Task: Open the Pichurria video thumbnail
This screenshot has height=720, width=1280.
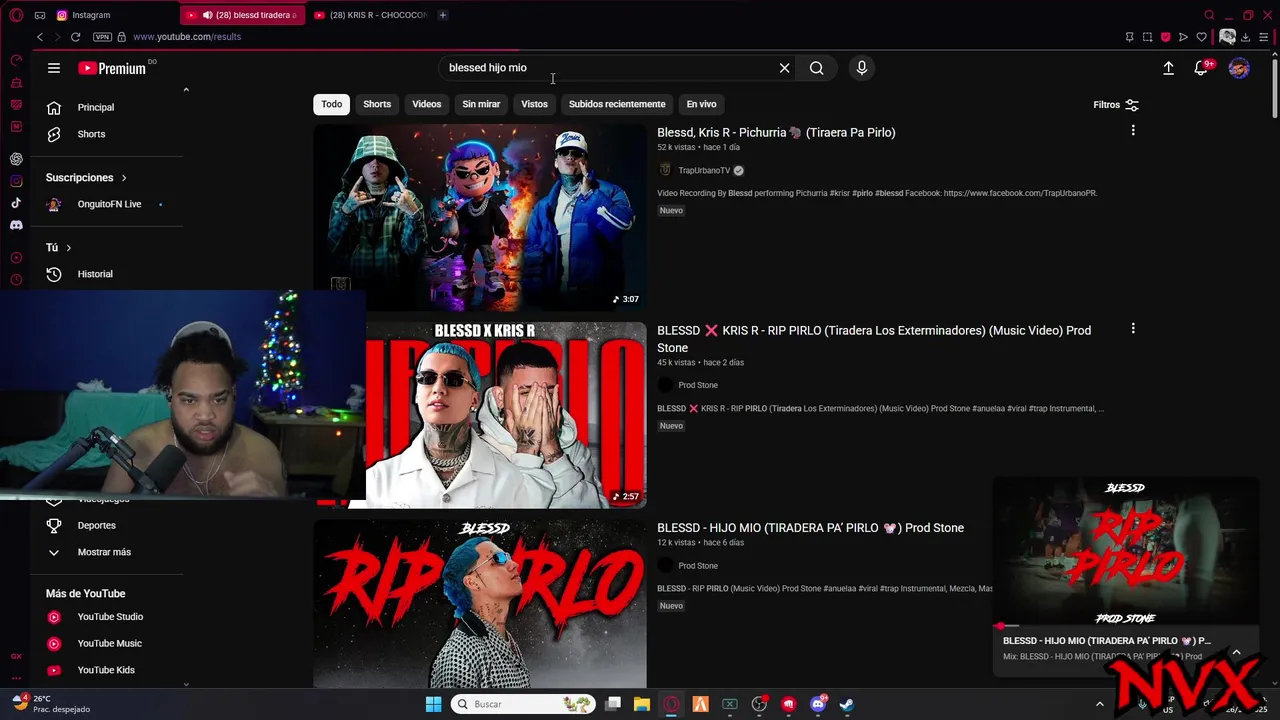Action: (480, 217)
